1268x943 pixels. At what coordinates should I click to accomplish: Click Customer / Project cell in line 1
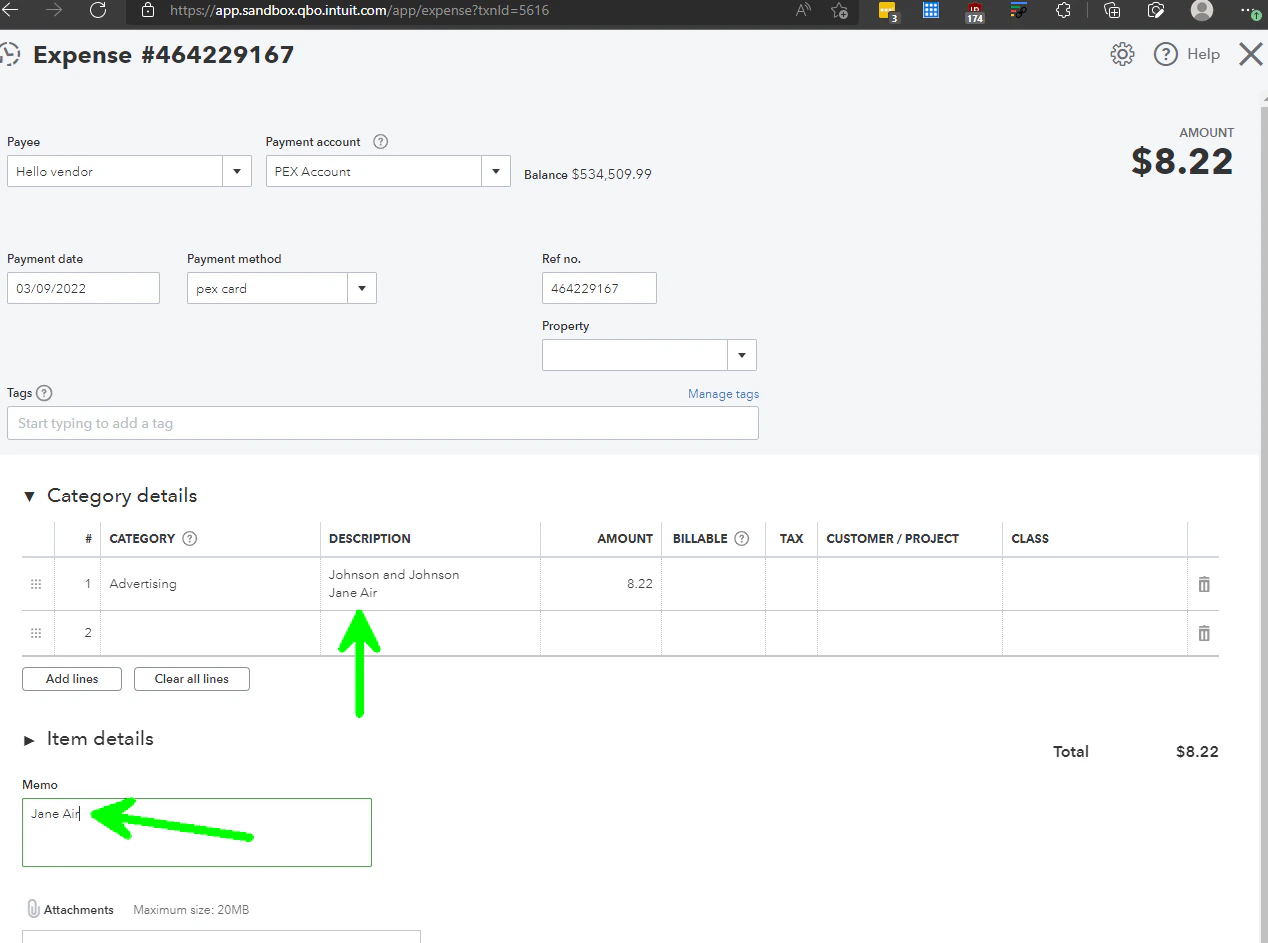click(910, 584)
